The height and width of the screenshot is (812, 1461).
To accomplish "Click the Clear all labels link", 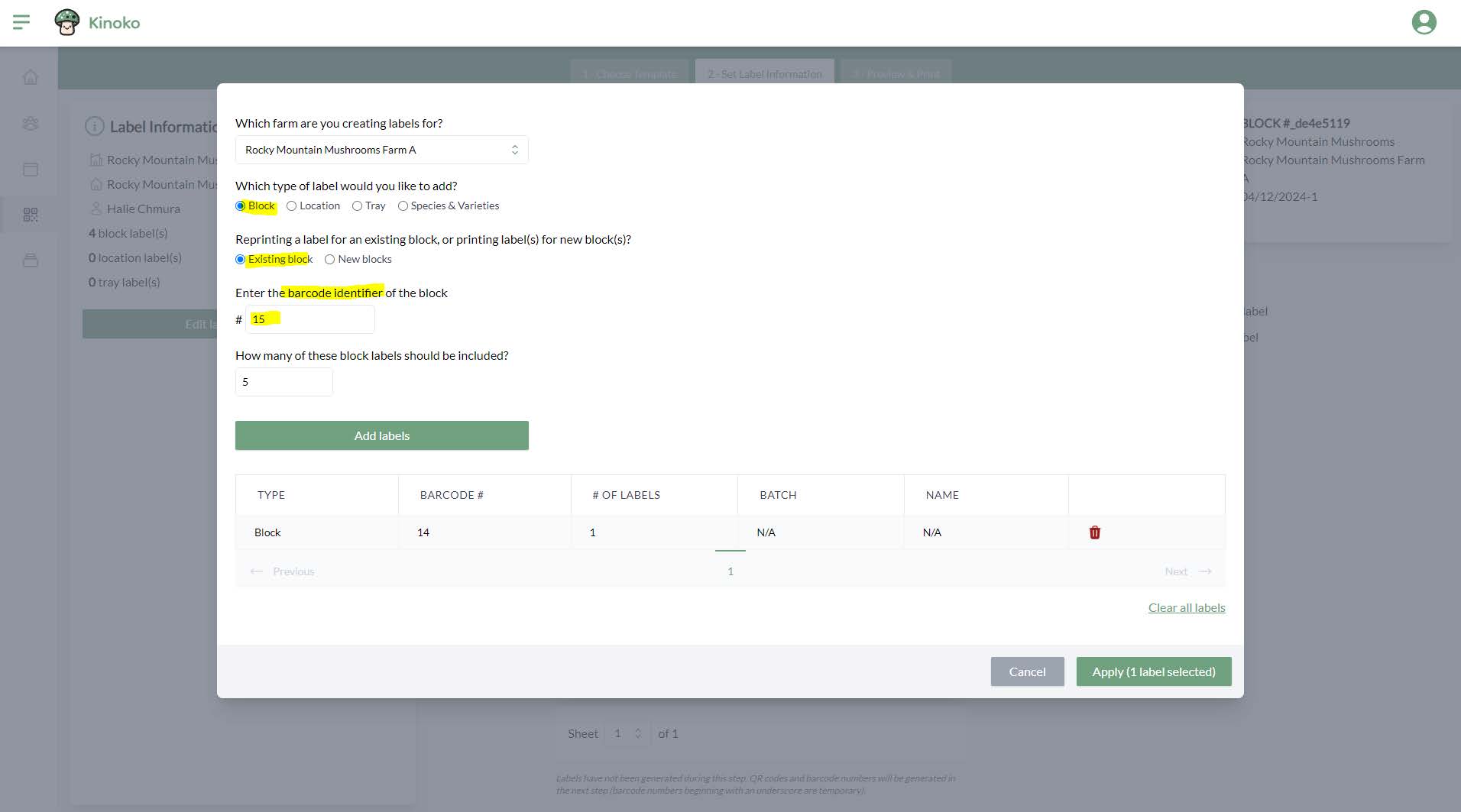I will point(1186,608).
